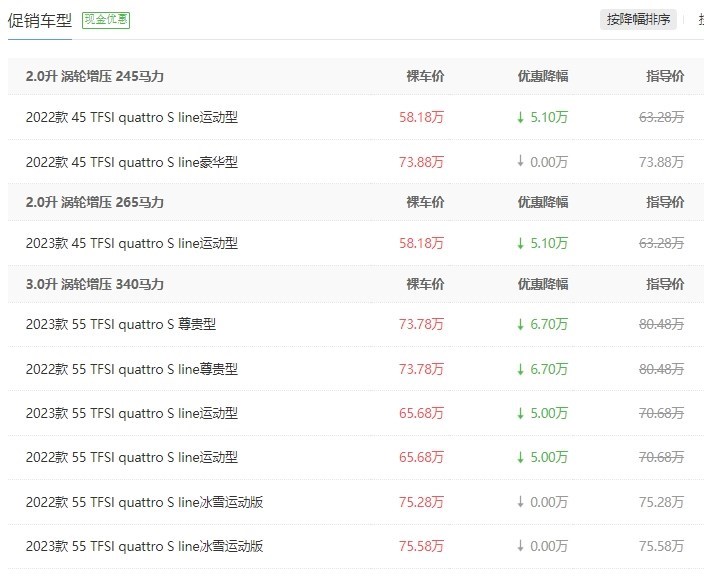Viewport: 704px width, 578px height.
Task: Click 5.00万 discount of 2022款 55 运动型
Action: [x=542, y=457]
